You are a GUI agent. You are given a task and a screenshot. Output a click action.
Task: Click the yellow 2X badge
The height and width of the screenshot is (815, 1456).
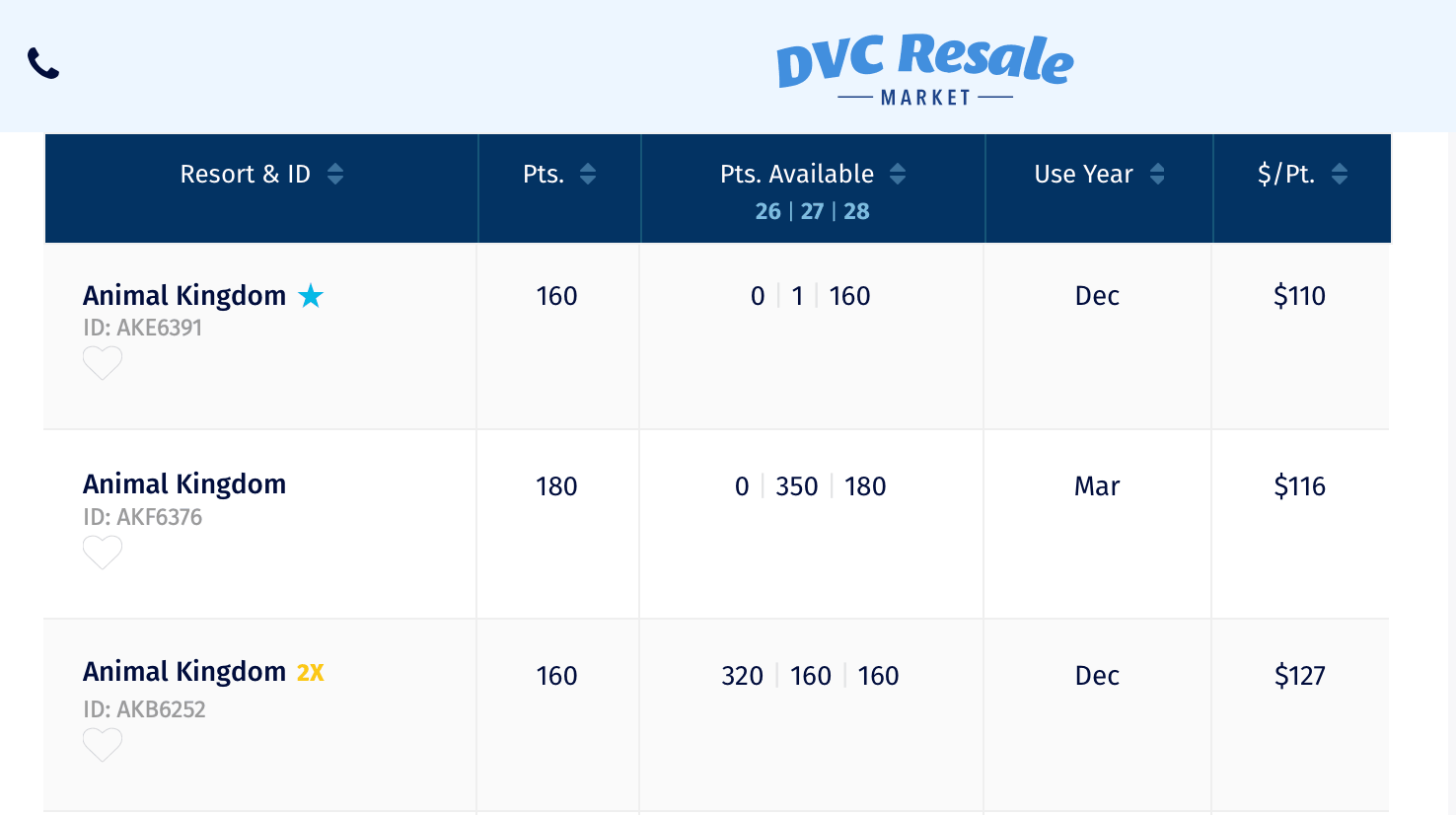click(x=311, y=673)
